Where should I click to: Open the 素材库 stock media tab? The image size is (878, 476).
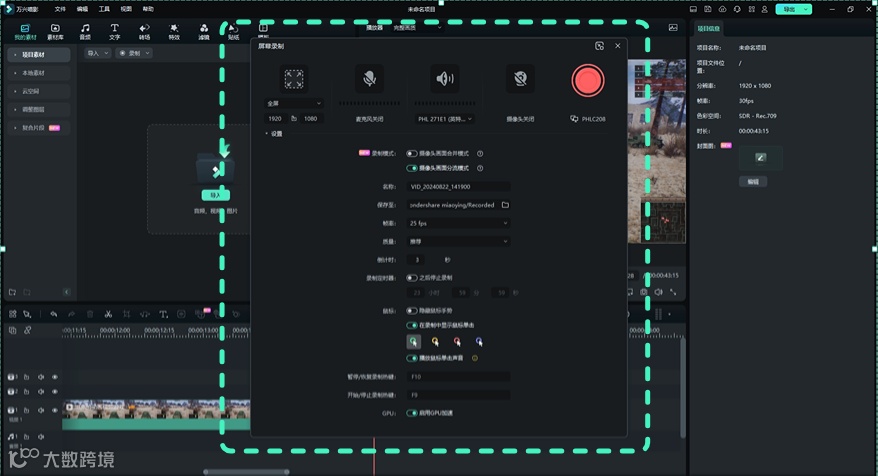55,31
